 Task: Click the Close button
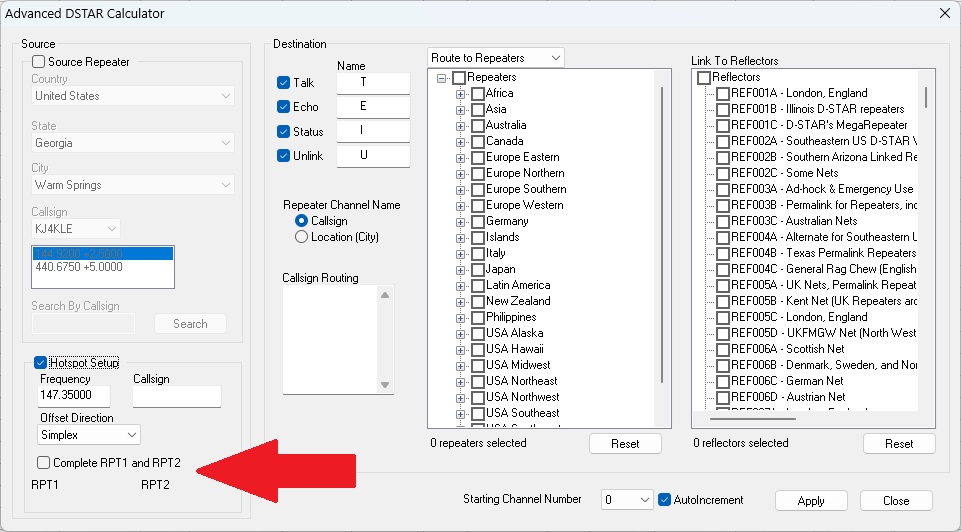coord(896,501)
